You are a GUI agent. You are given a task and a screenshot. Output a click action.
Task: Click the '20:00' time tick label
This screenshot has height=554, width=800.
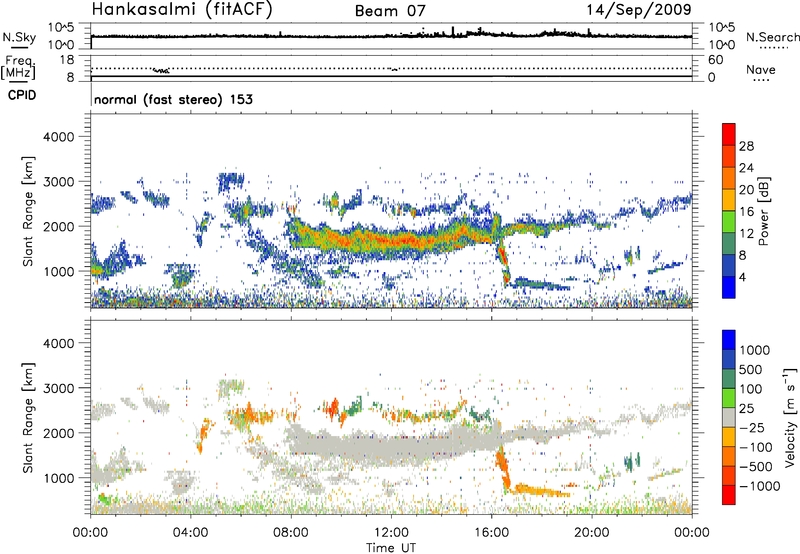click(x=591, y=533)
